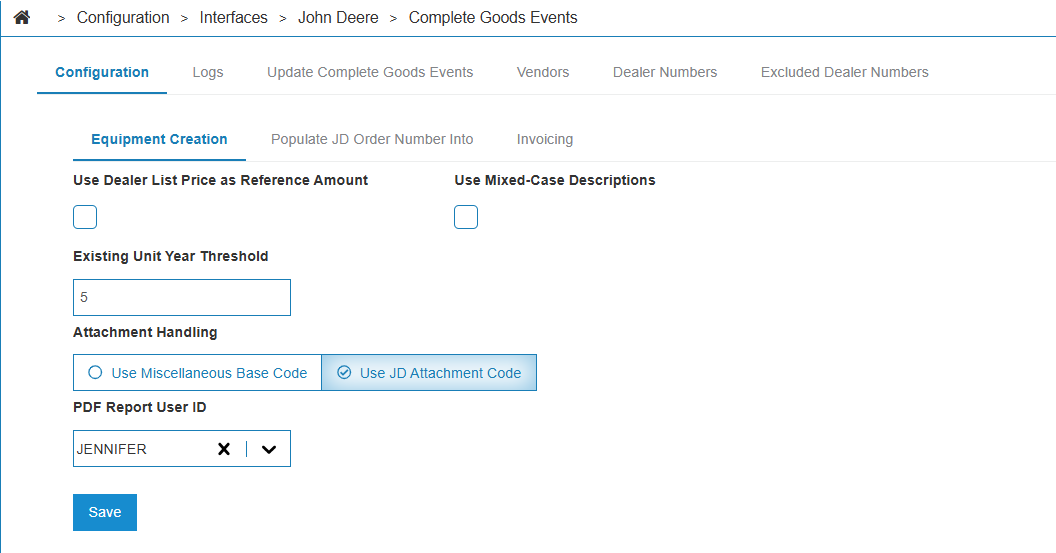Screen dimensions: 1056x553
Task: Open Excluded Dealer Numbers tab
Action: click(x=845, y=72)
